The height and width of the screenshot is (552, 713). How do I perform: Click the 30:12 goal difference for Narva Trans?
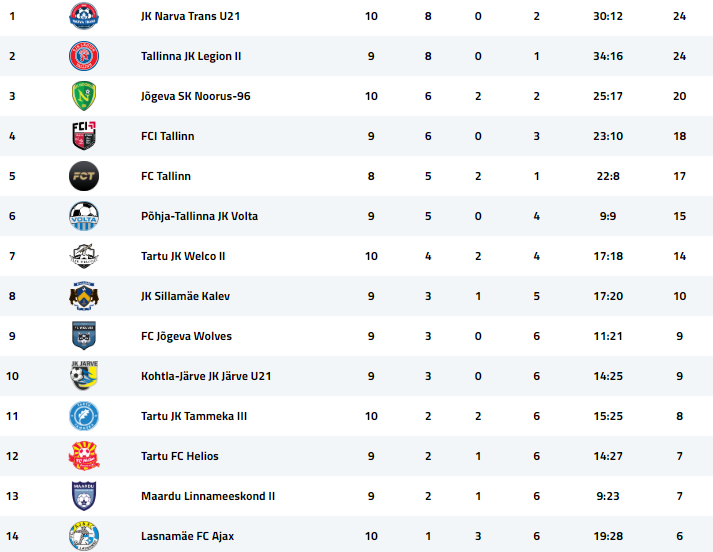point(608,16)
